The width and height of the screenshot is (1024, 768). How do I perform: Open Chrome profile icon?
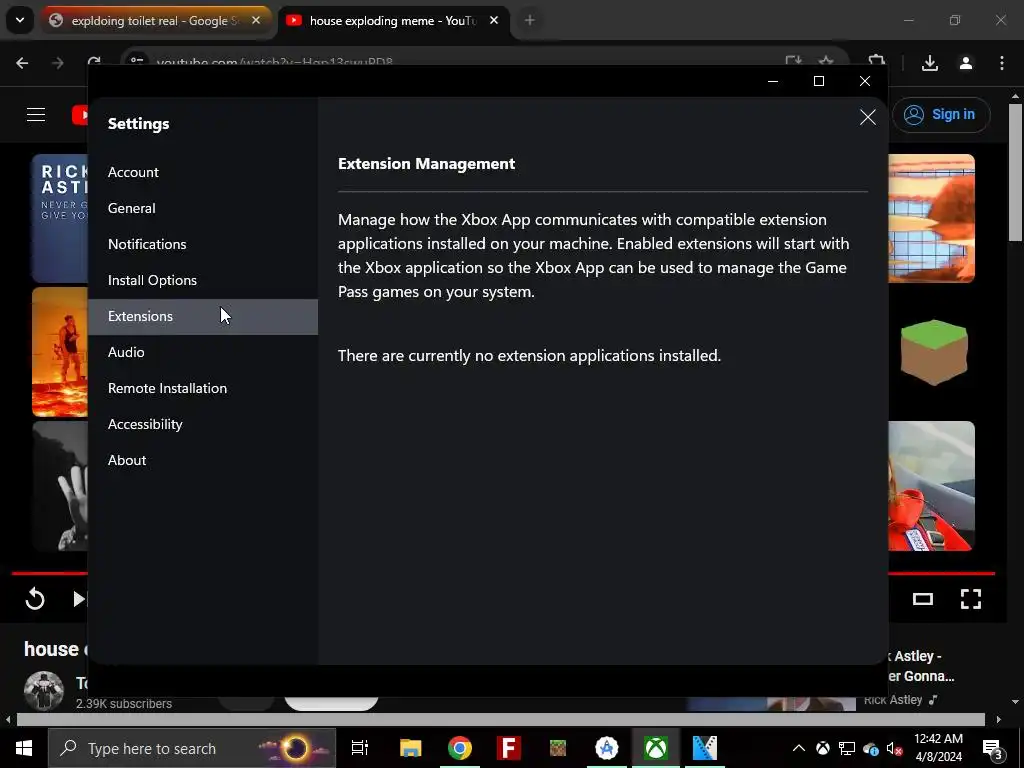966,63
